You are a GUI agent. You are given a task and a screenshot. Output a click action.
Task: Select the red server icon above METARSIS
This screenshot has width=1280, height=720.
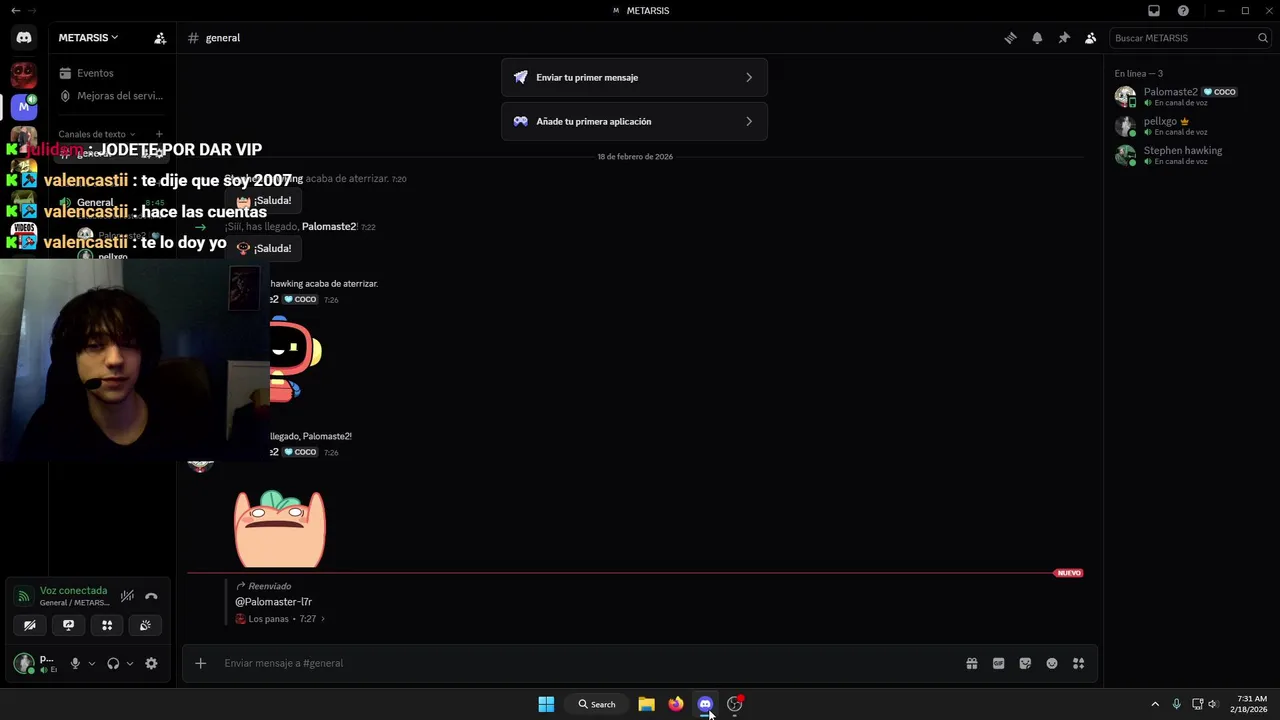point(24,74)
